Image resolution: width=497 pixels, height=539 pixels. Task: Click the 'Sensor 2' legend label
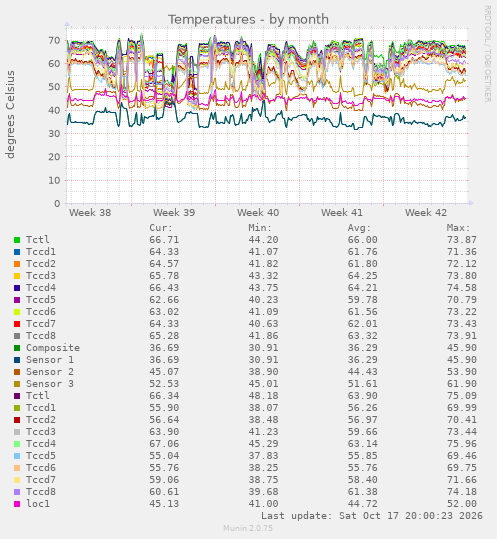pos(50,372)
